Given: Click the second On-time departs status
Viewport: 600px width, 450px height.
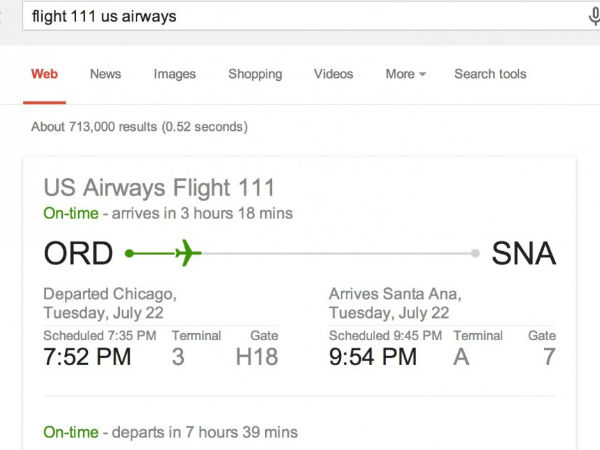Looking at the screenshot, I should coord(170,432).
